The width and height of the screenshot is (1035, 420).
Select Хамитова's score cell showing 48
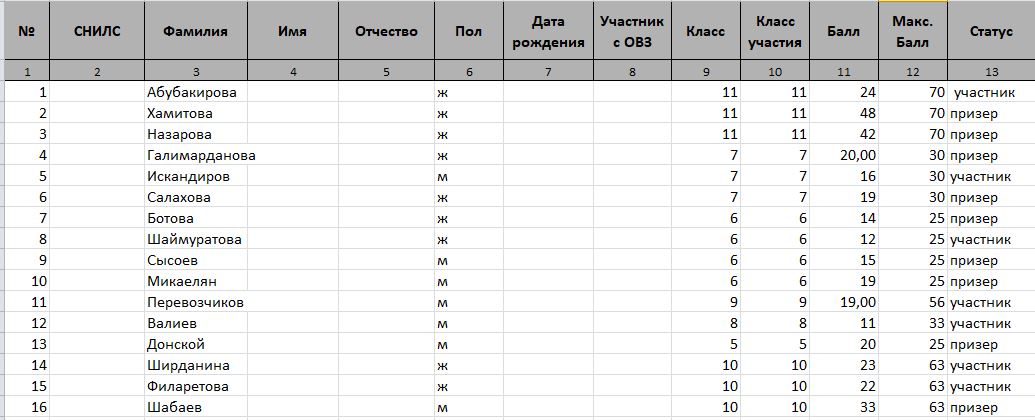pyautogui.click(x=845, y=113)
